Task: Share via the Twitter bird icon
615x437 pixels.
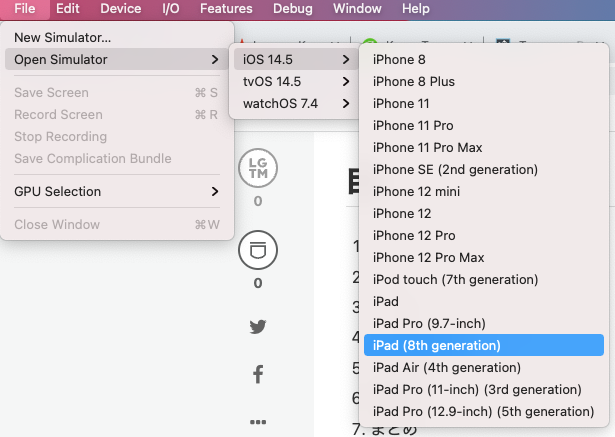Action: click(258, 326)
